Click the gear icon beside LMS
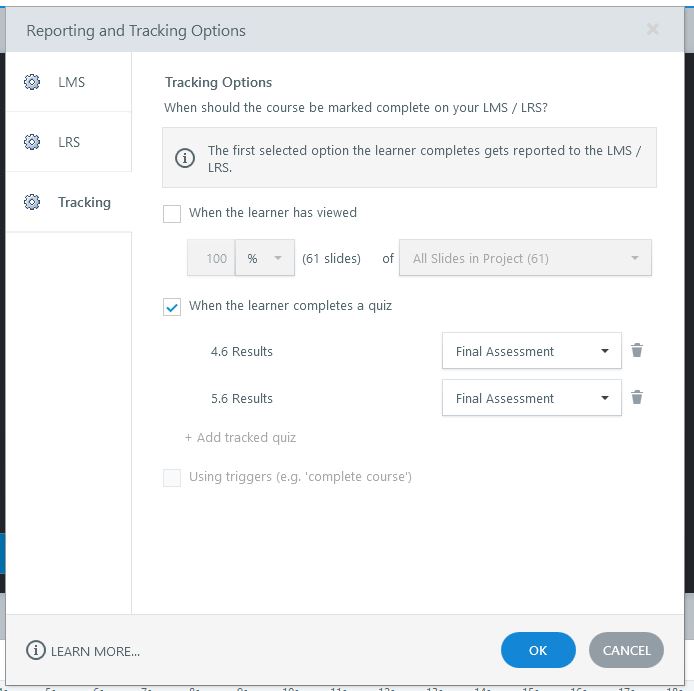694x691 pixels. pos(32,82)
